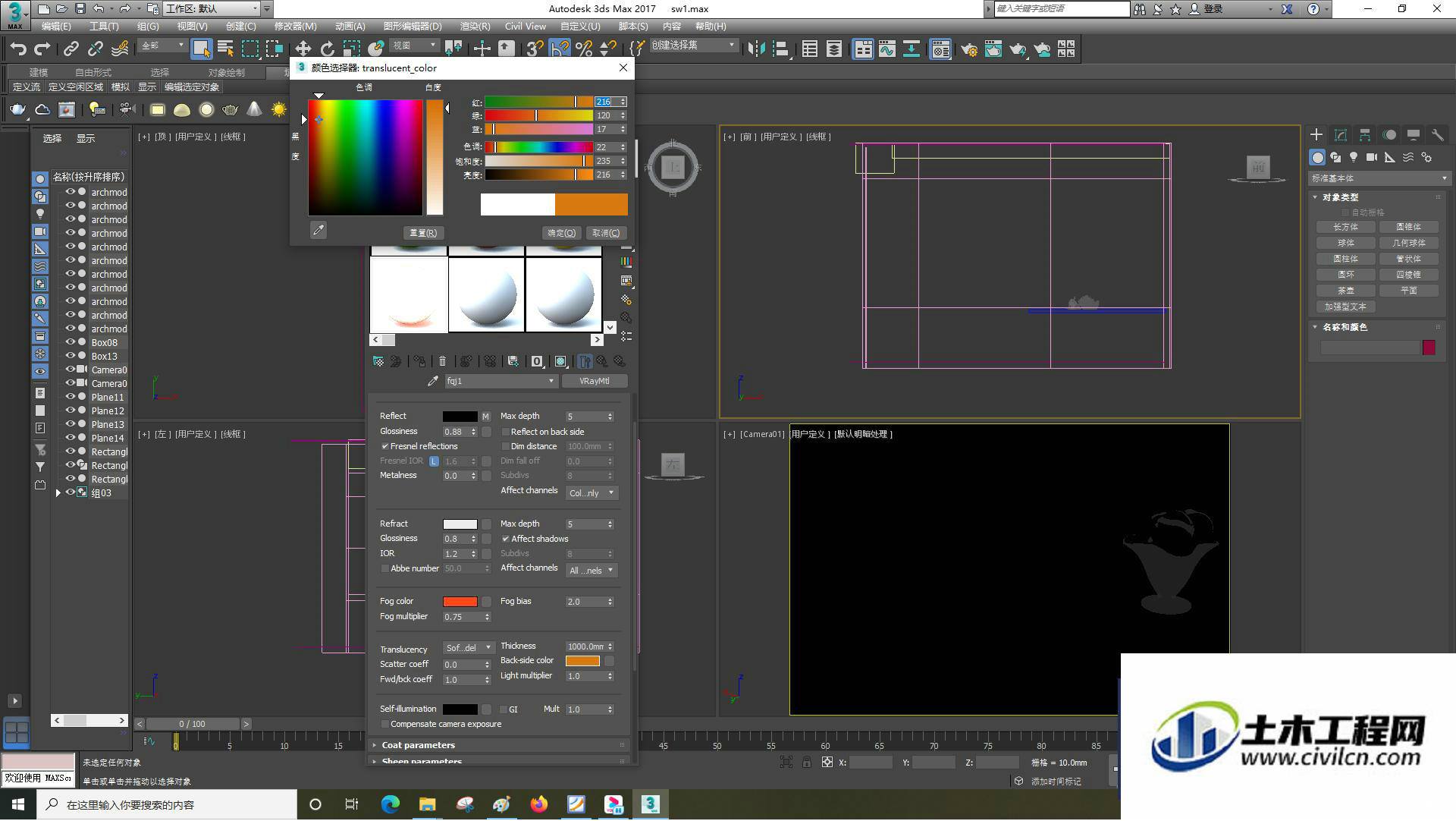Toggle visibility eye of Box08
The height and width of the screenshot is (821, 1456).
70,342
